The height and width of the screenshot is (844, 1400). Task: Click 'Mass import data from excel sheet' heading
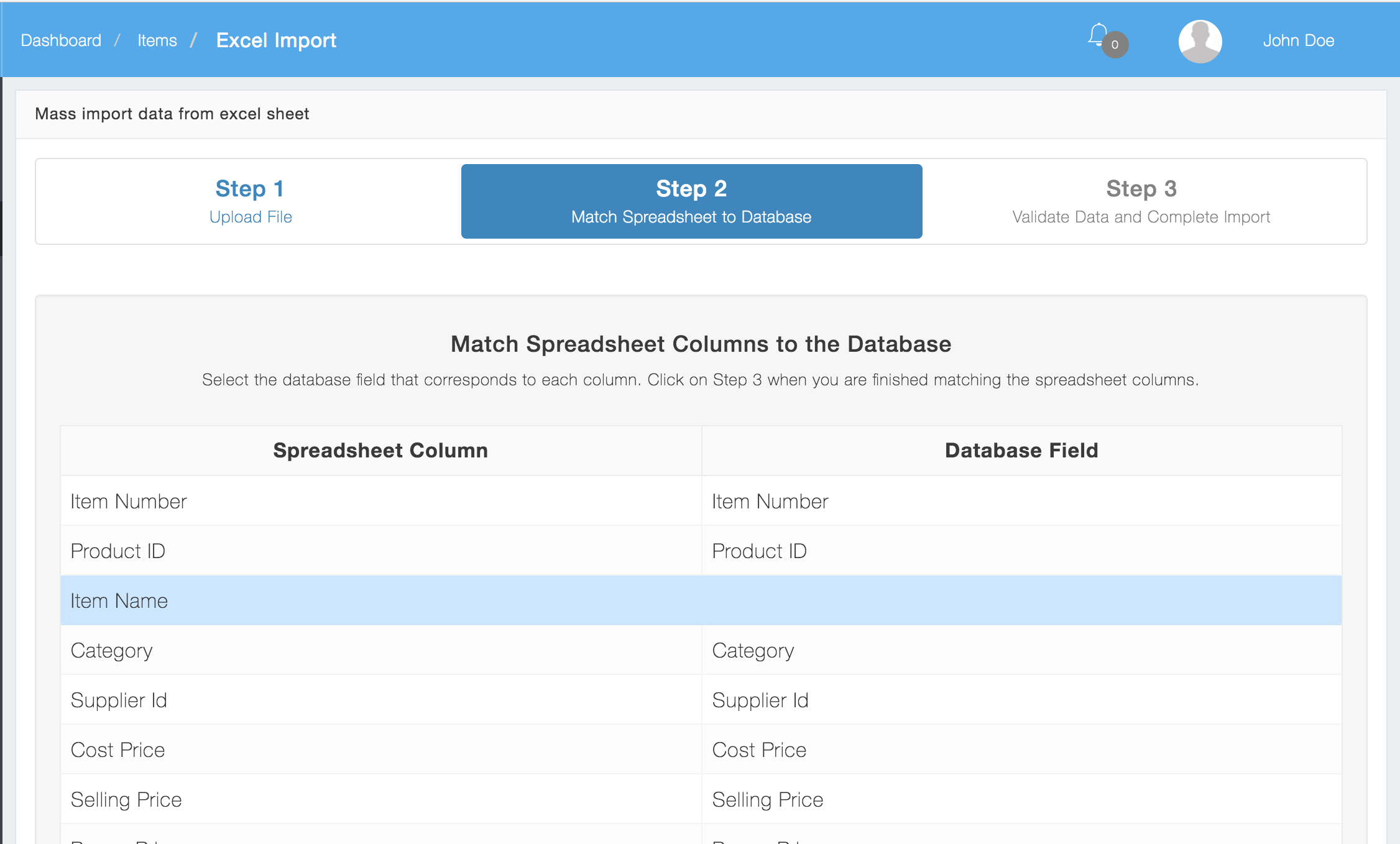click(172, 114)
